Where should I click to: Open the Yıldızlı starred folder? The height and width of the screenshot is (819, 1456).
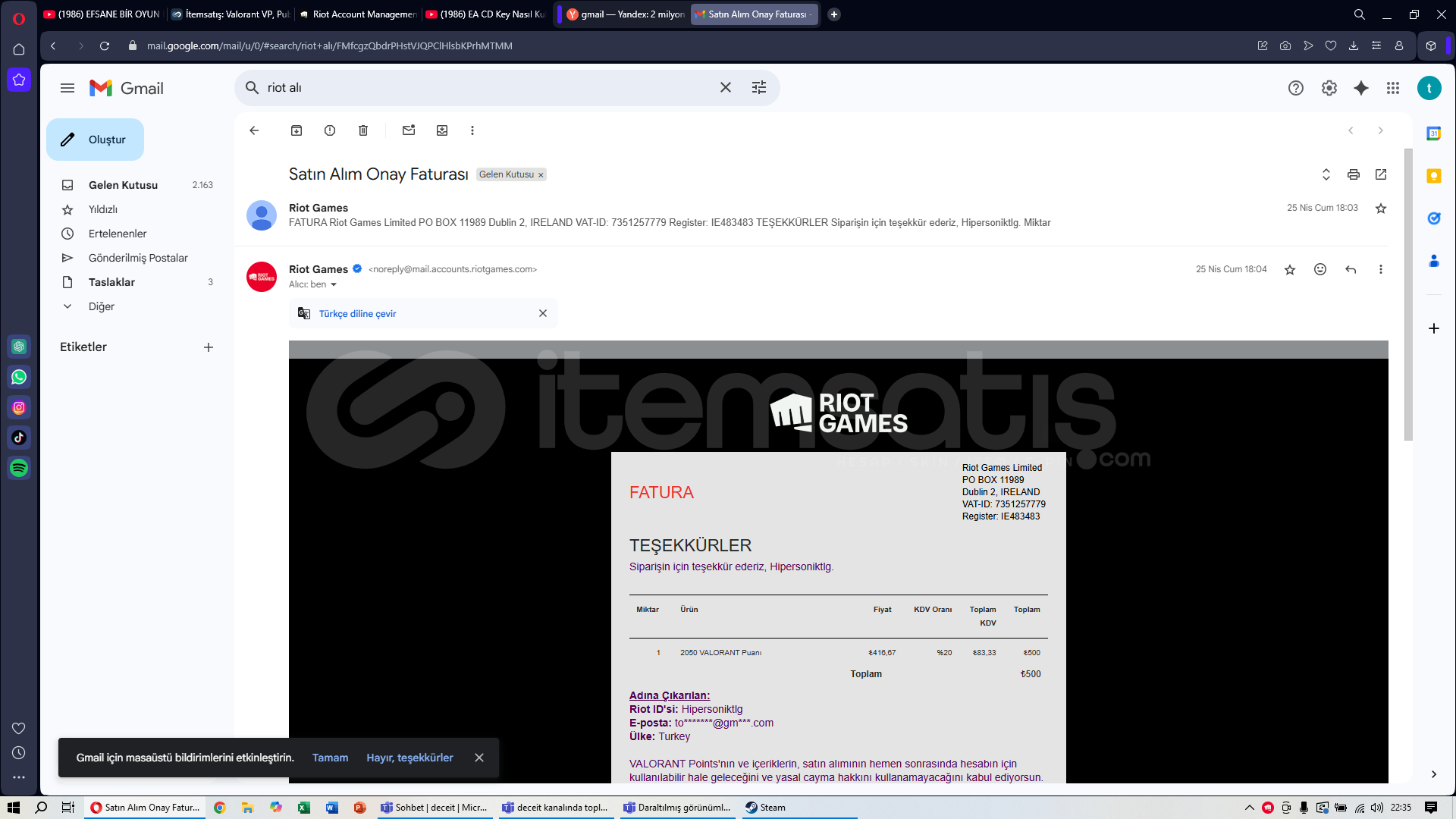(x=103, y=209)
